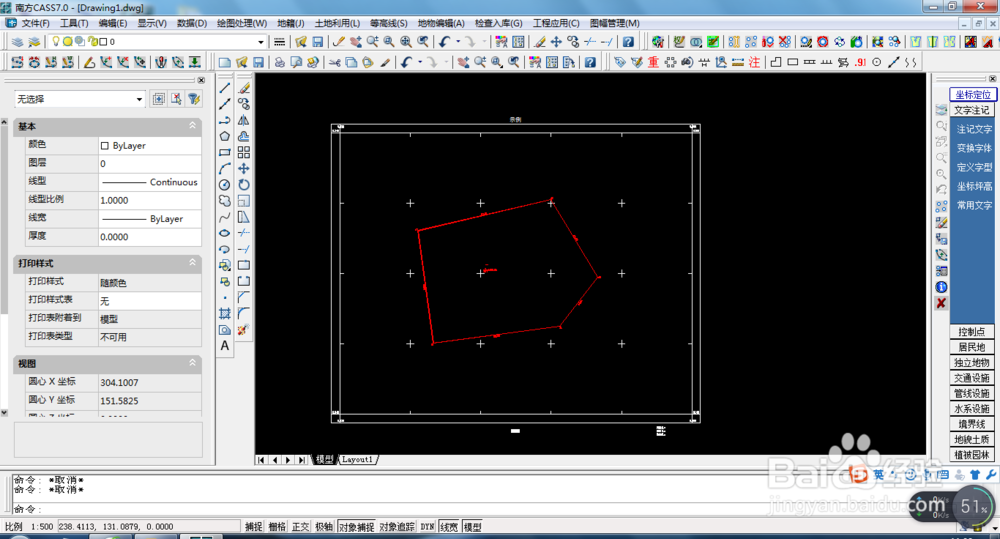
Task: Select the Mirror tool
Action: pos(244,120)
